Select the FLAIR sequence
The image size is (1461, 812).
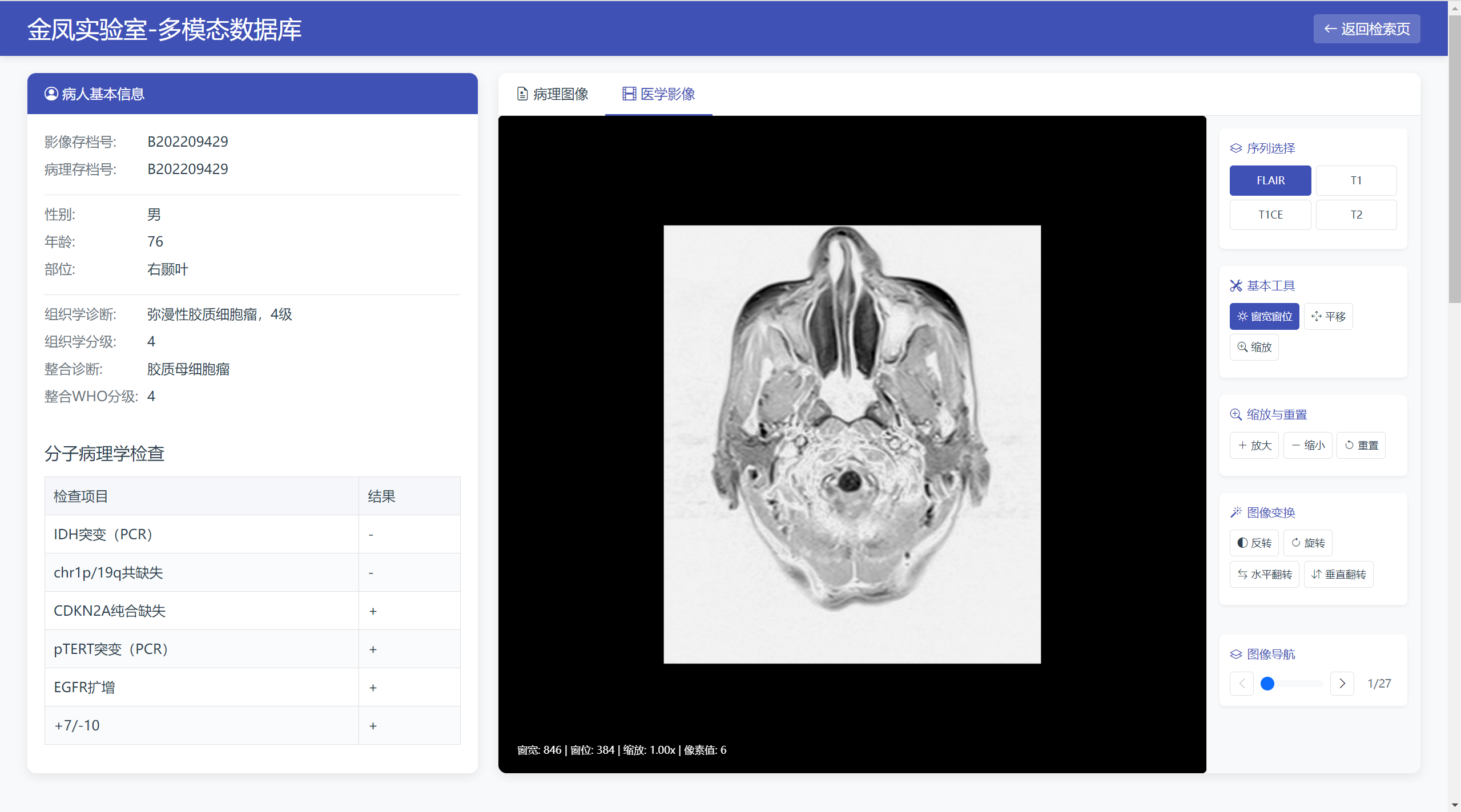point(1270,181)
